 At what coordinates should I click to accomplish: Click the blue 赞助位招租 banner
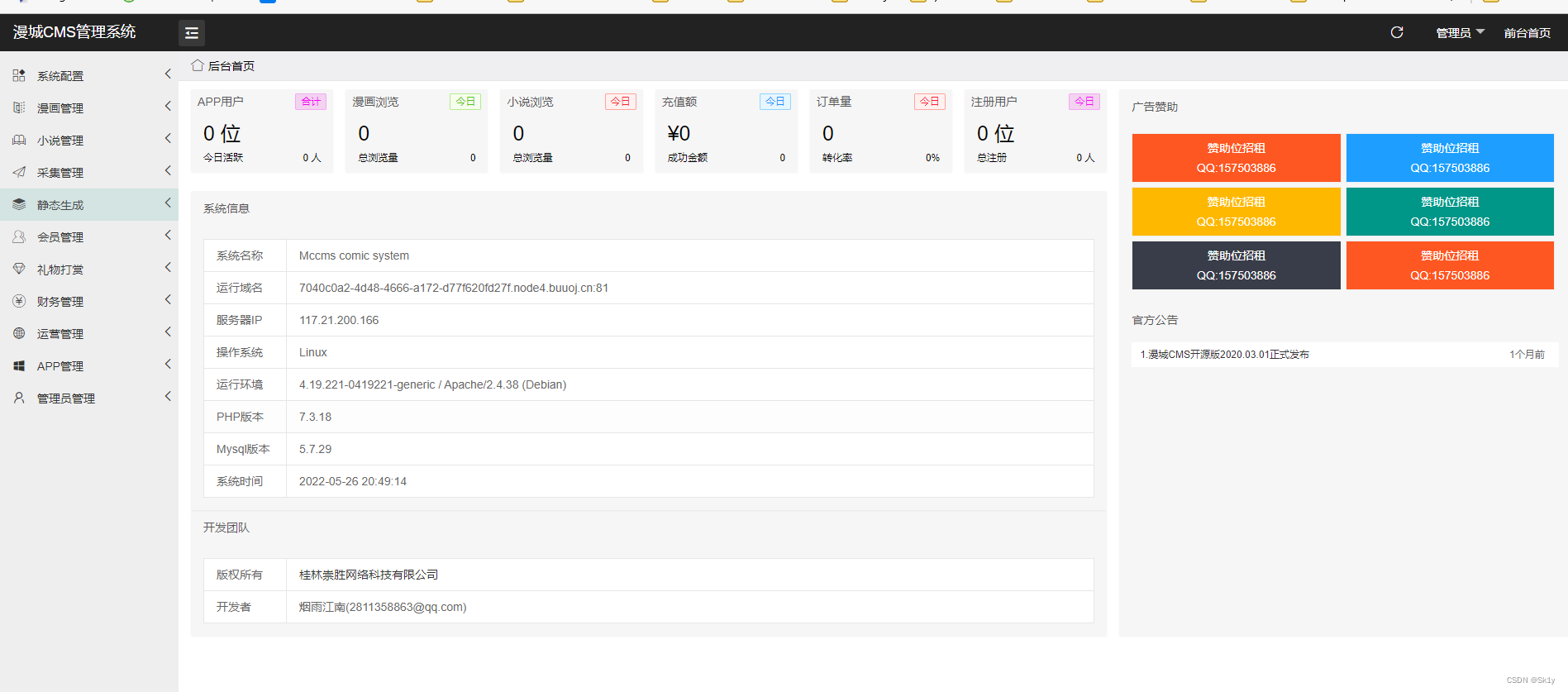click(x=1450, y=158)
